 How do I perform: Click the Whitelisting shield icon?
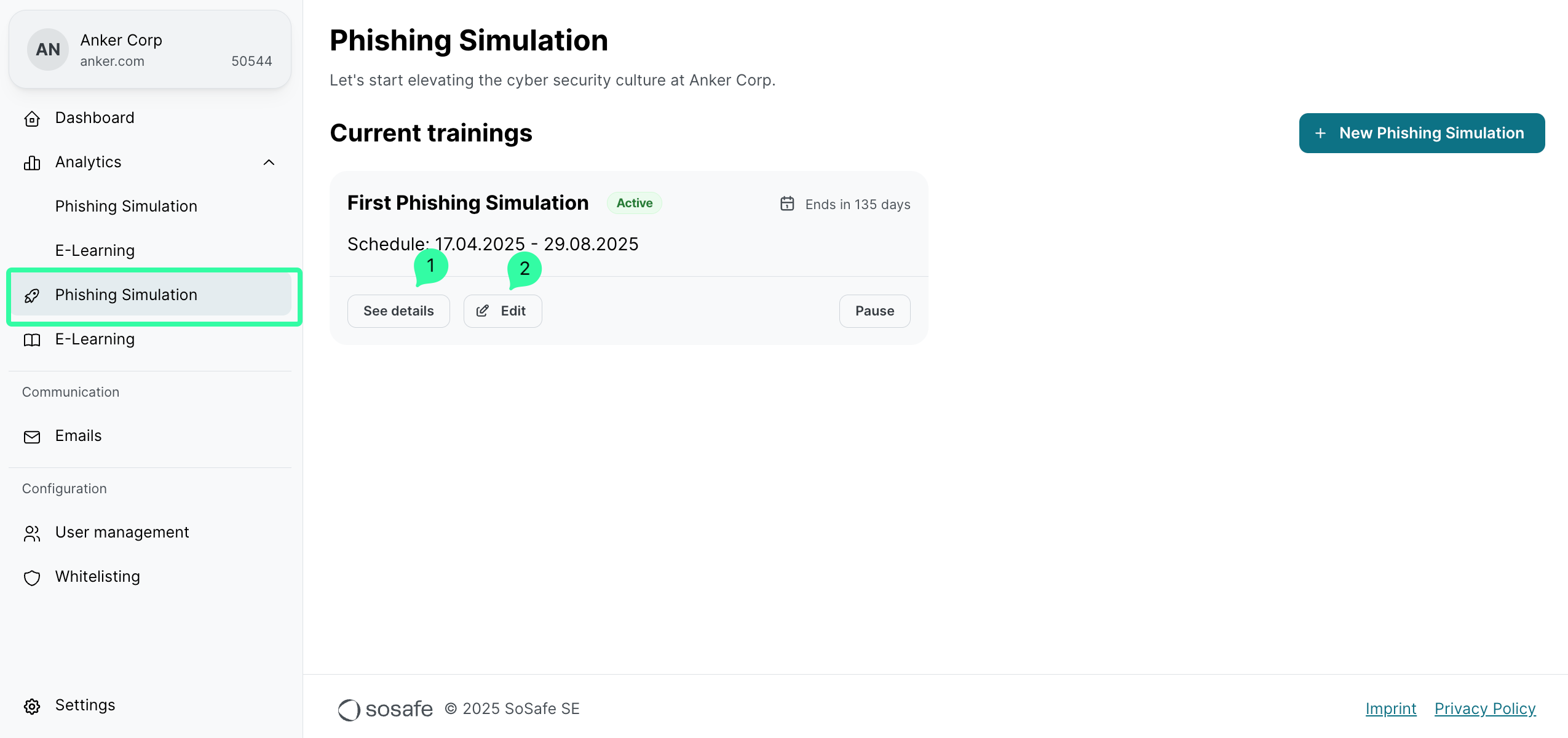tap(32, 577)
